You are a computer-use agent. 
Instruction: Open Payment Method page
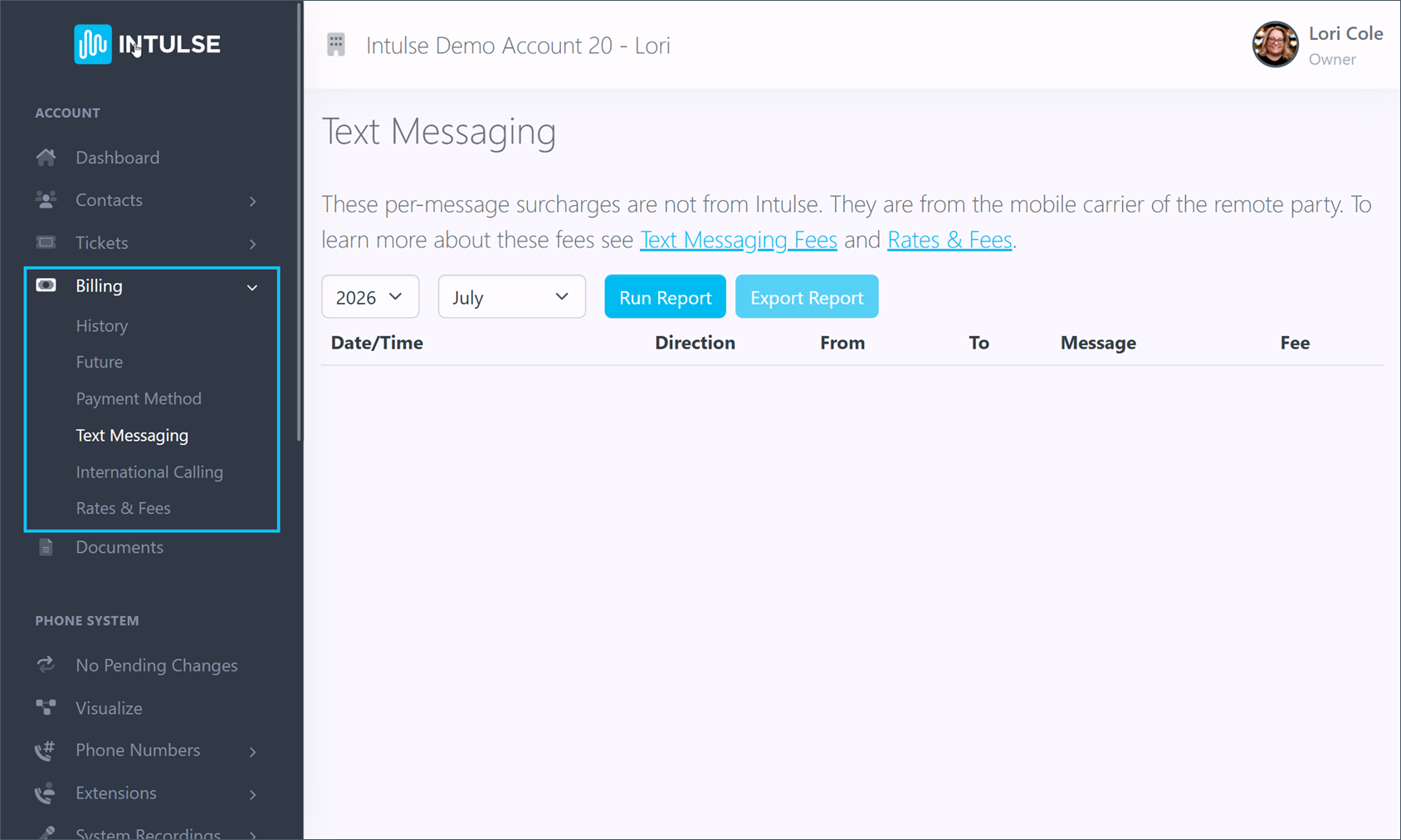(139, 398)
